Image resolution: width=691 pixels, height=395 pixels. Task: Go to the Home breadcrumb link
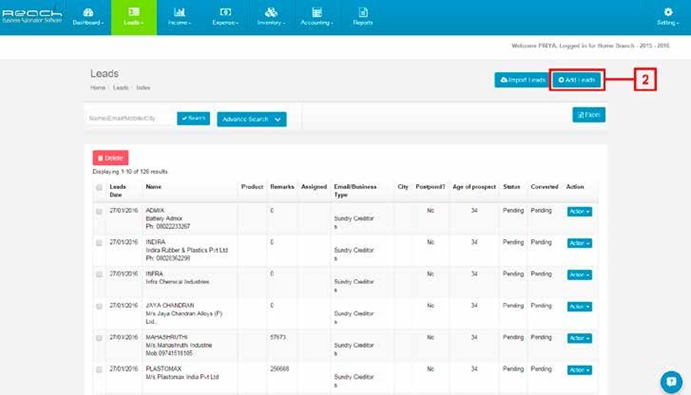[98, 88]
